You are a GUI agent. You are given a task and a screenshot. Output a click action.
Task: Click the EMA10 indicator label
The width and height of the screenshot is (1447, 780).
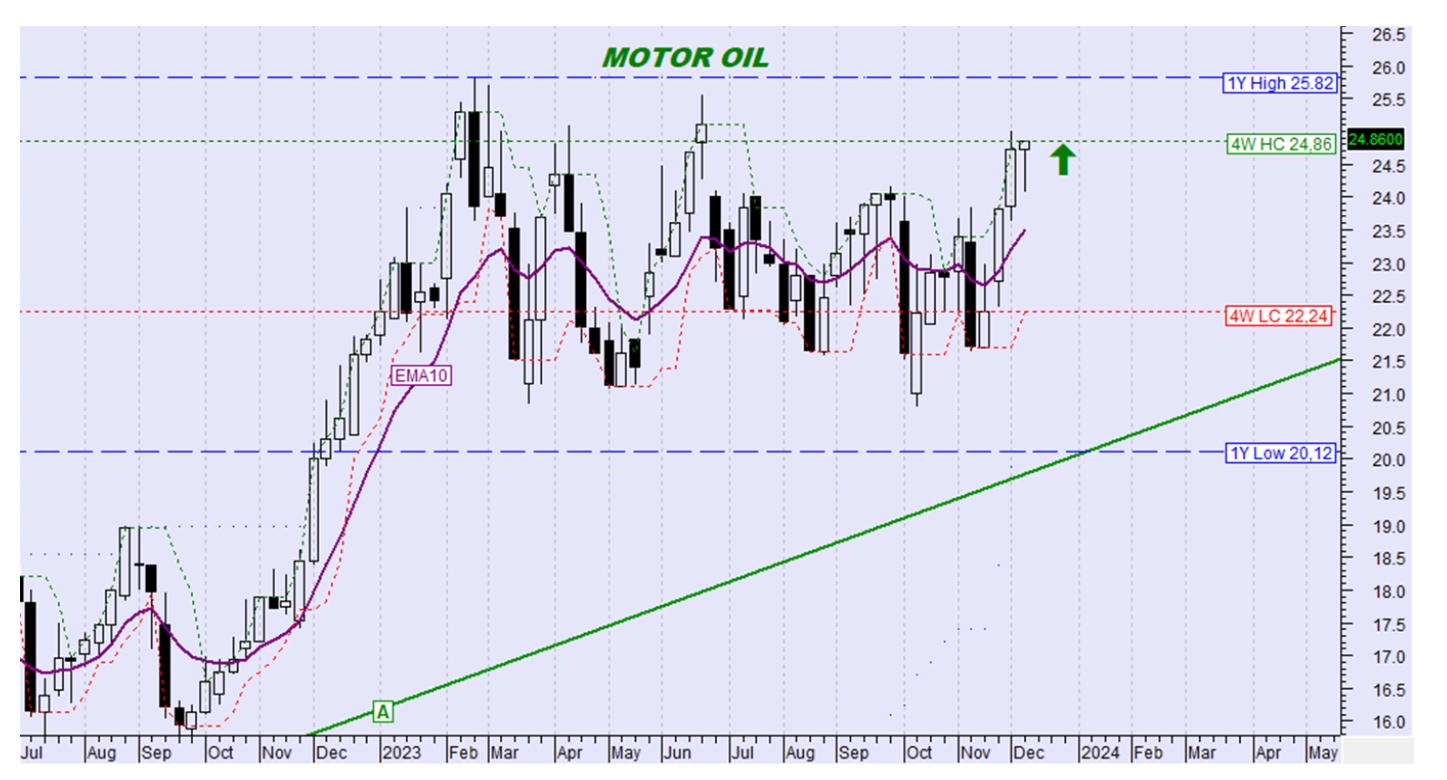pyautogui.click(x=421, y=376)
